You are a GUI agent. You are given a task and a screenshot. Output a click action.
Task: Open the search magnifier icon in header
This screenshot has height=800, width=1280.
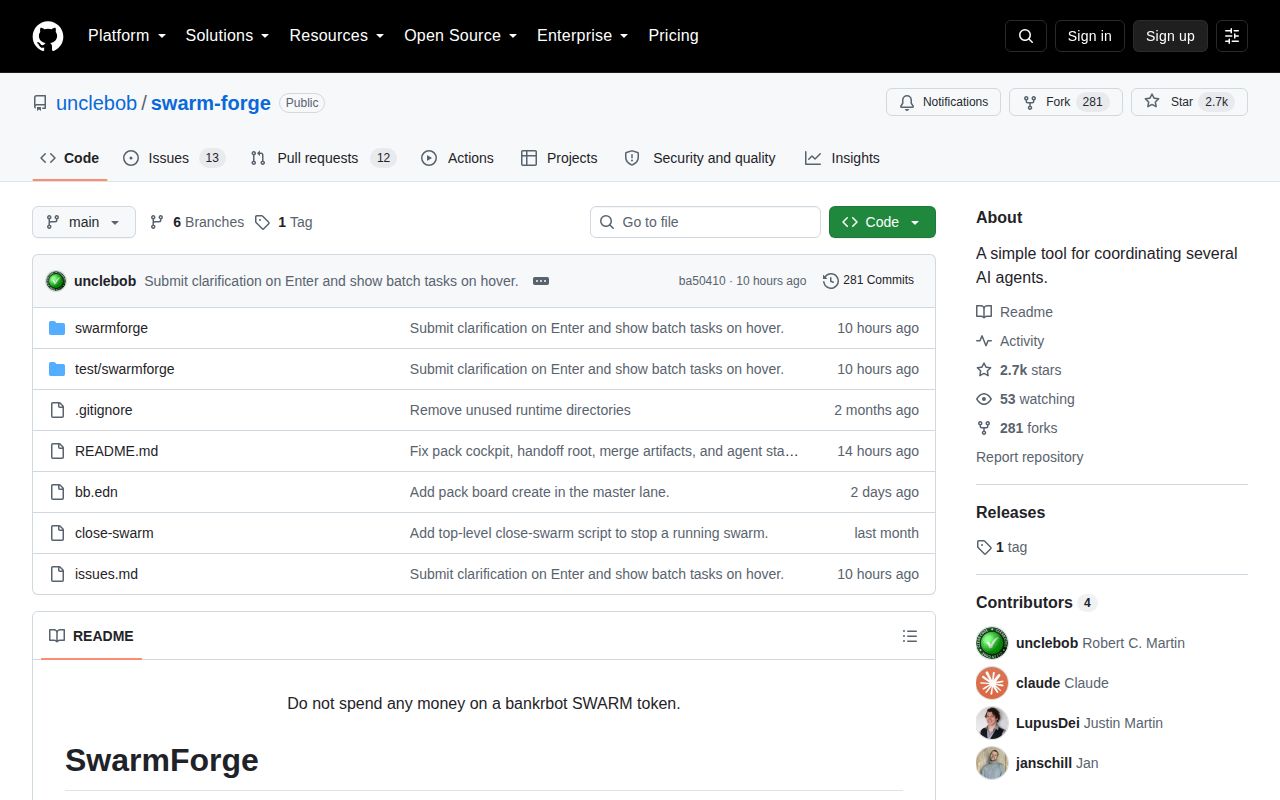pyautogui.click(x=1026, y=36)
